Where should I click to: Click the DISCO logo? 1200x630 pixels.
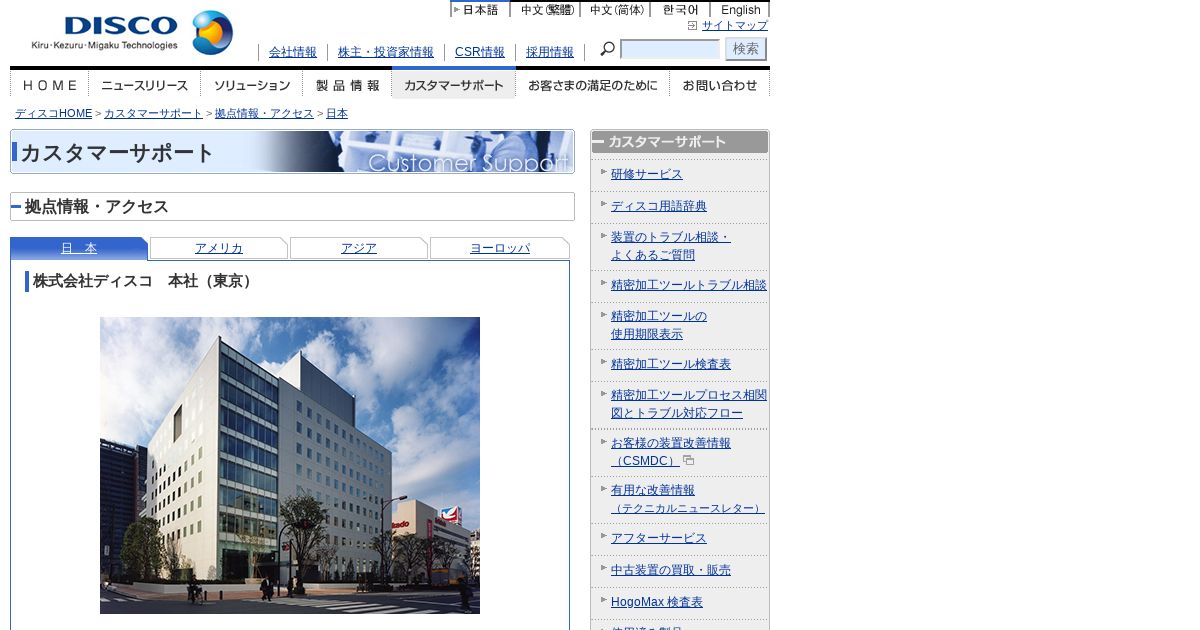pos(132,33)
